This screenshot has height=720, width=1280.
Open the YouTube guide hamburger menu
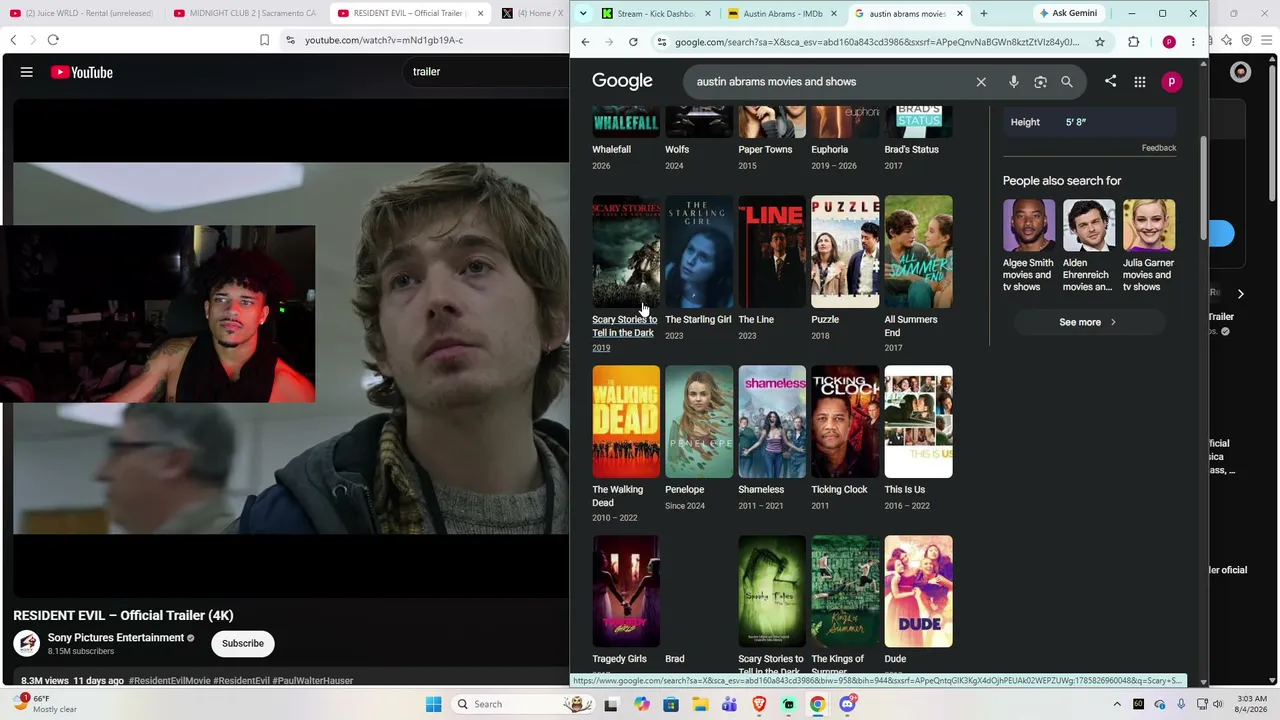point(27,72)
